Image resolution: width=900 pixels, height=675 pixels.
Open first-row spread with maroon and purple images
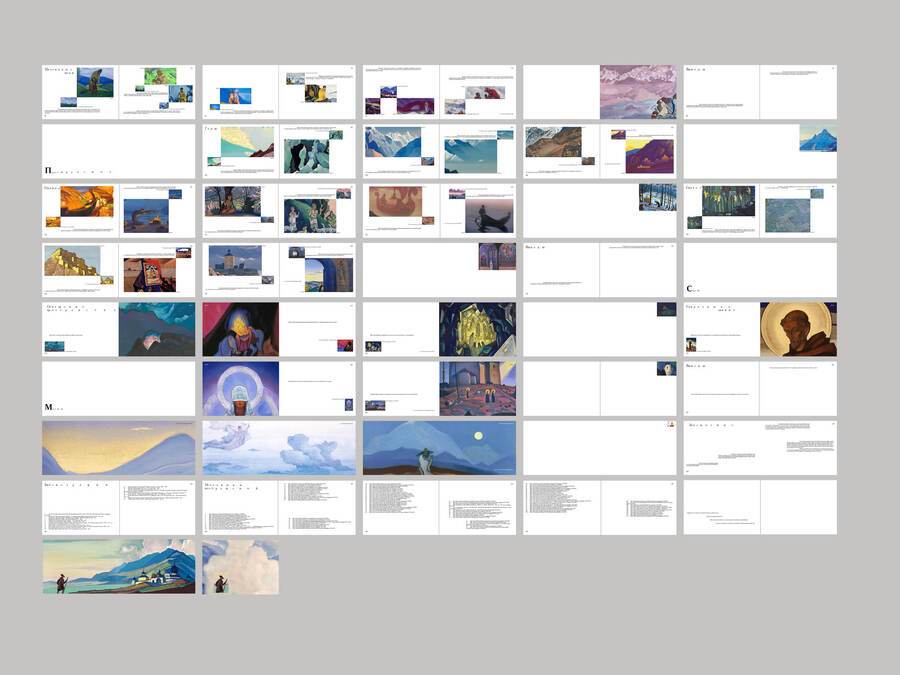tap(439, 92)
